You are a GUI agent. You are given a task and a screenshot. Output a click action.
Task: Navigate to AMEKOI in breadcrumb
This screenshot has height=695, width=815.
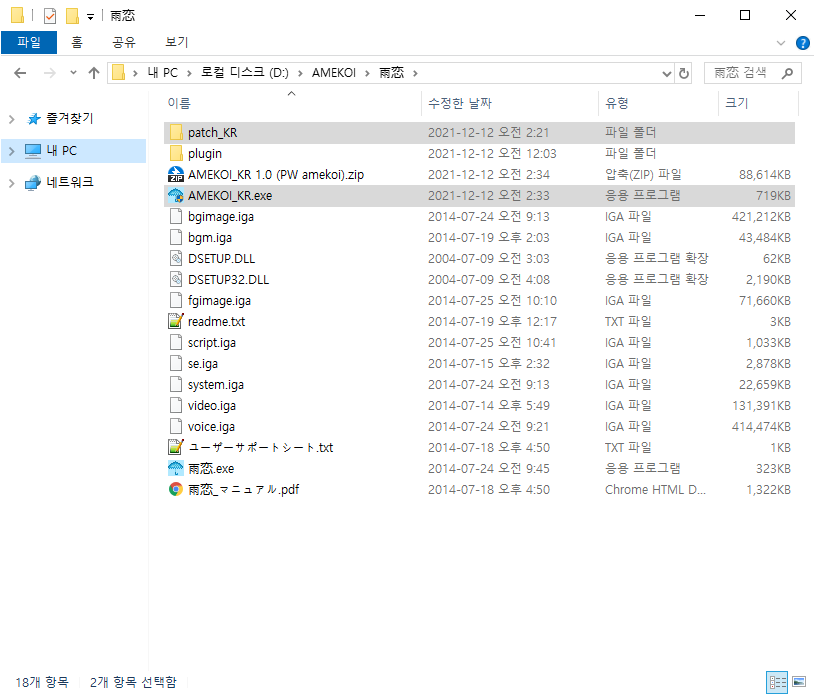coord(334,73)
